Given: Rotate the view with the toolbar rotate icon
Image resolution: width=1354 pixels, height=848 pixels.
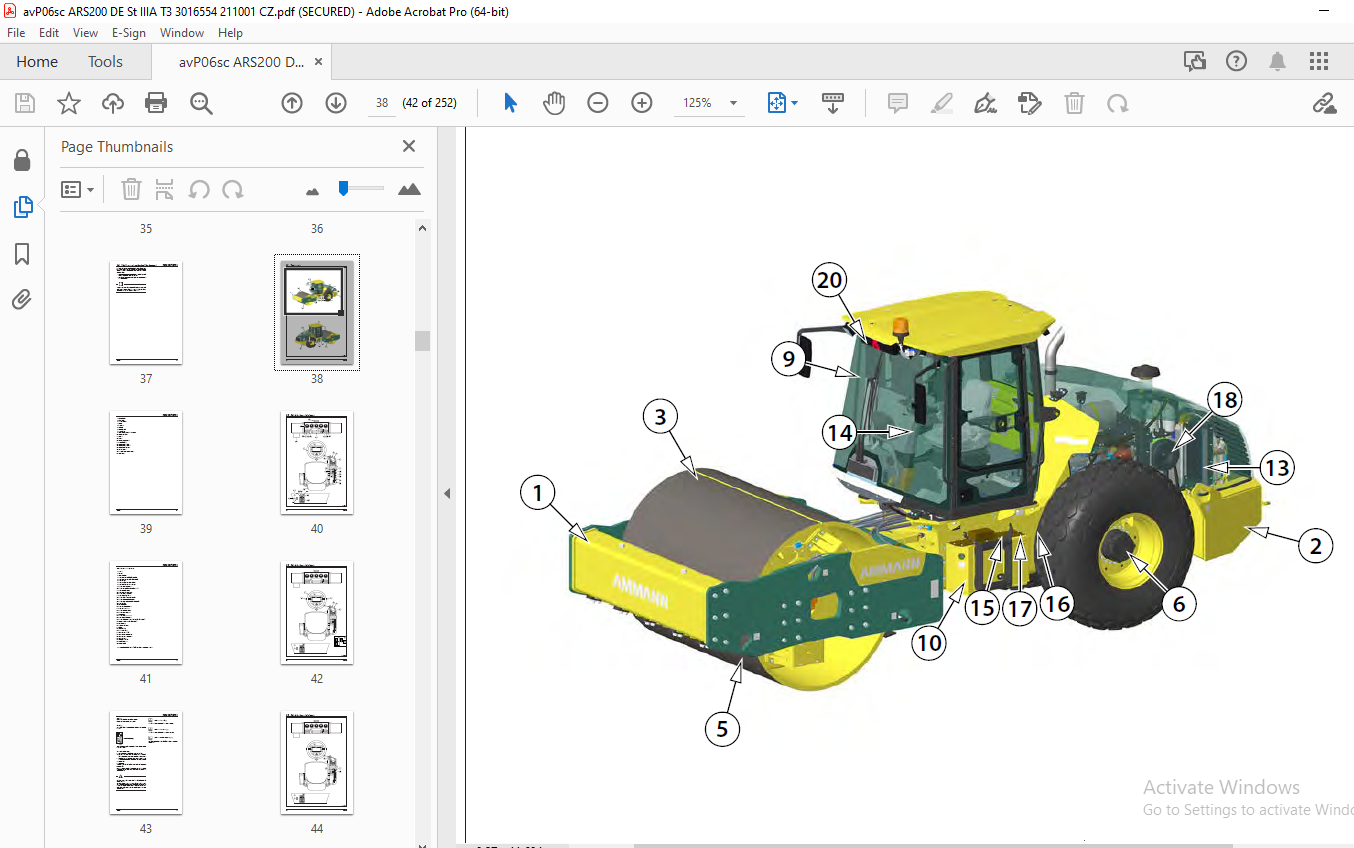Looking at the screenshot, I should pos(1118,103).
